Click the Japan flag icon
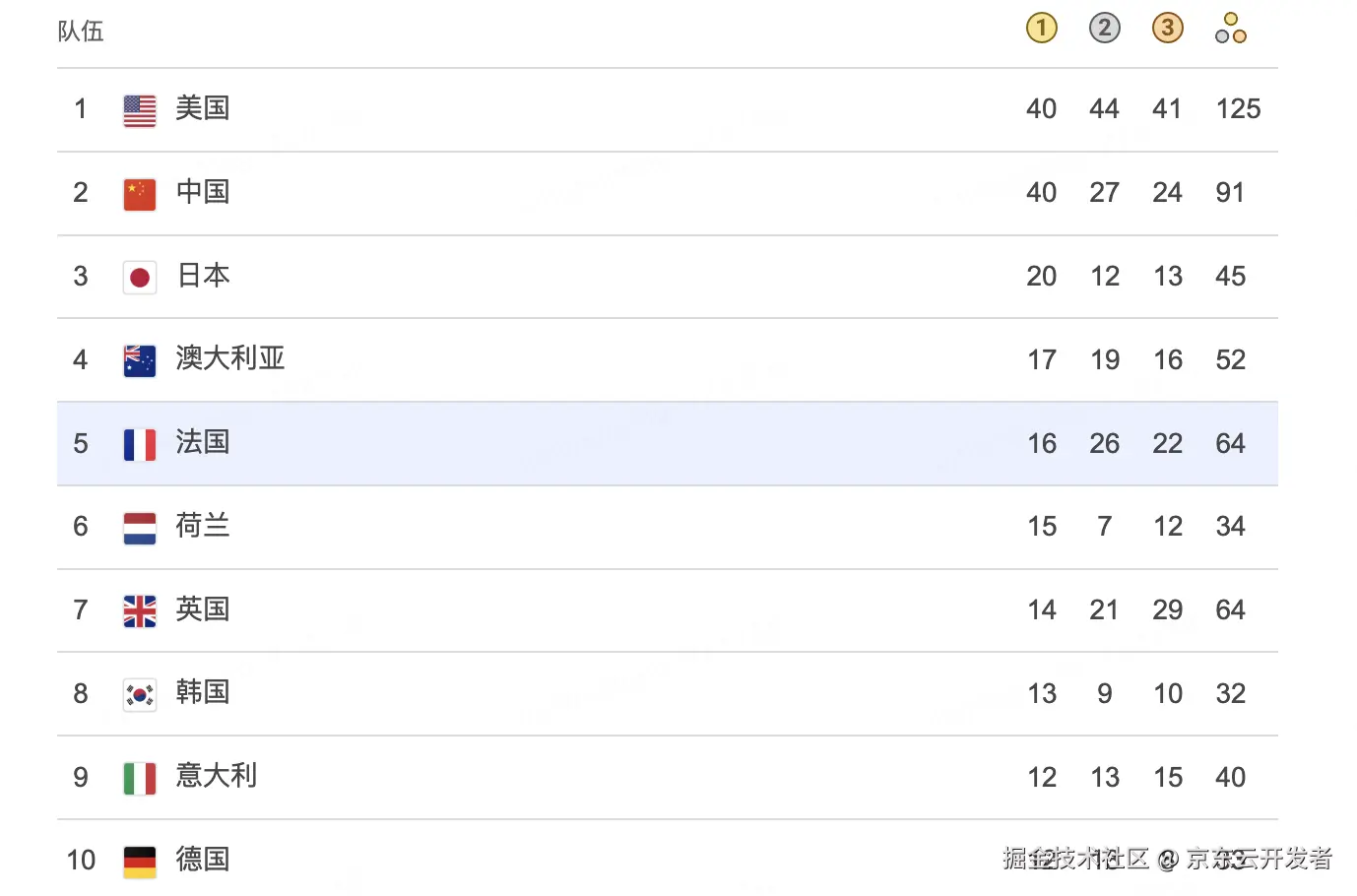 pos(140,278)
